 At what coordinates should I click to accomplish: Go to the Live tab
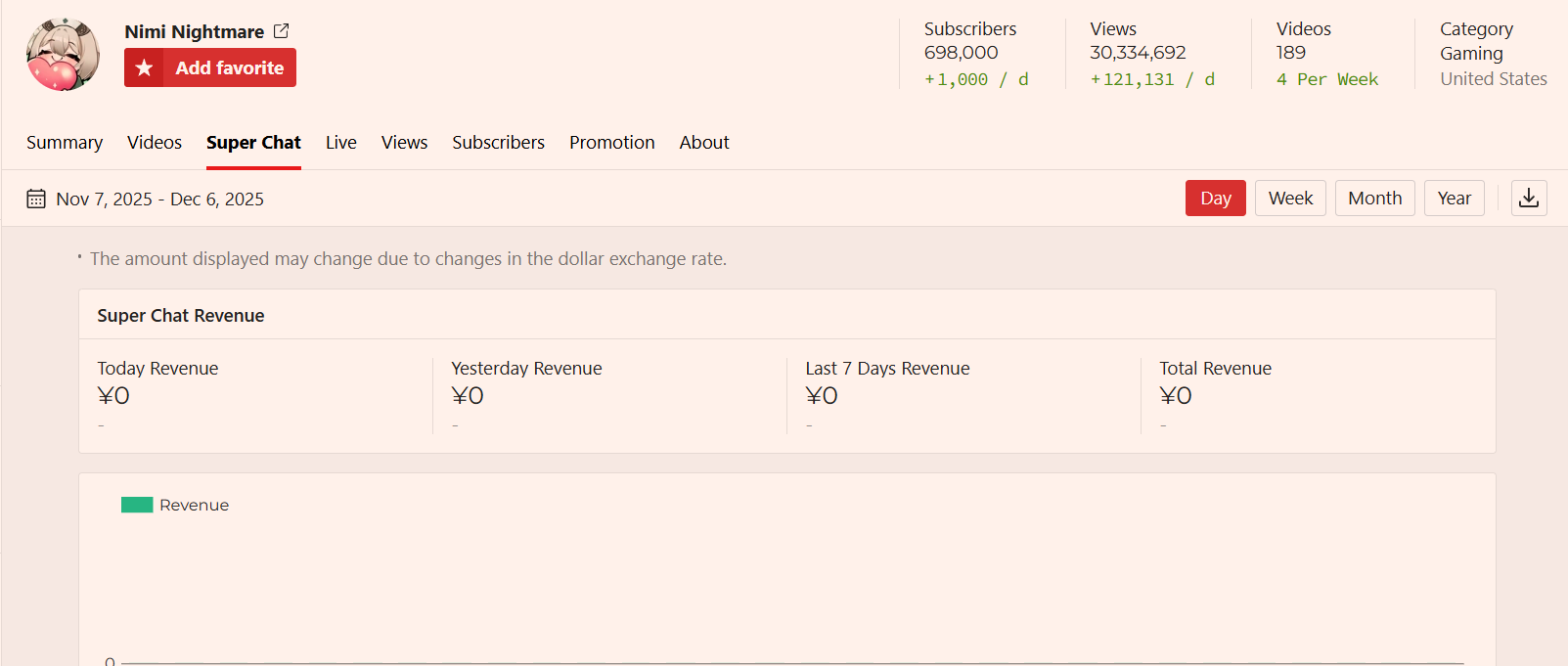pos(341,142)
